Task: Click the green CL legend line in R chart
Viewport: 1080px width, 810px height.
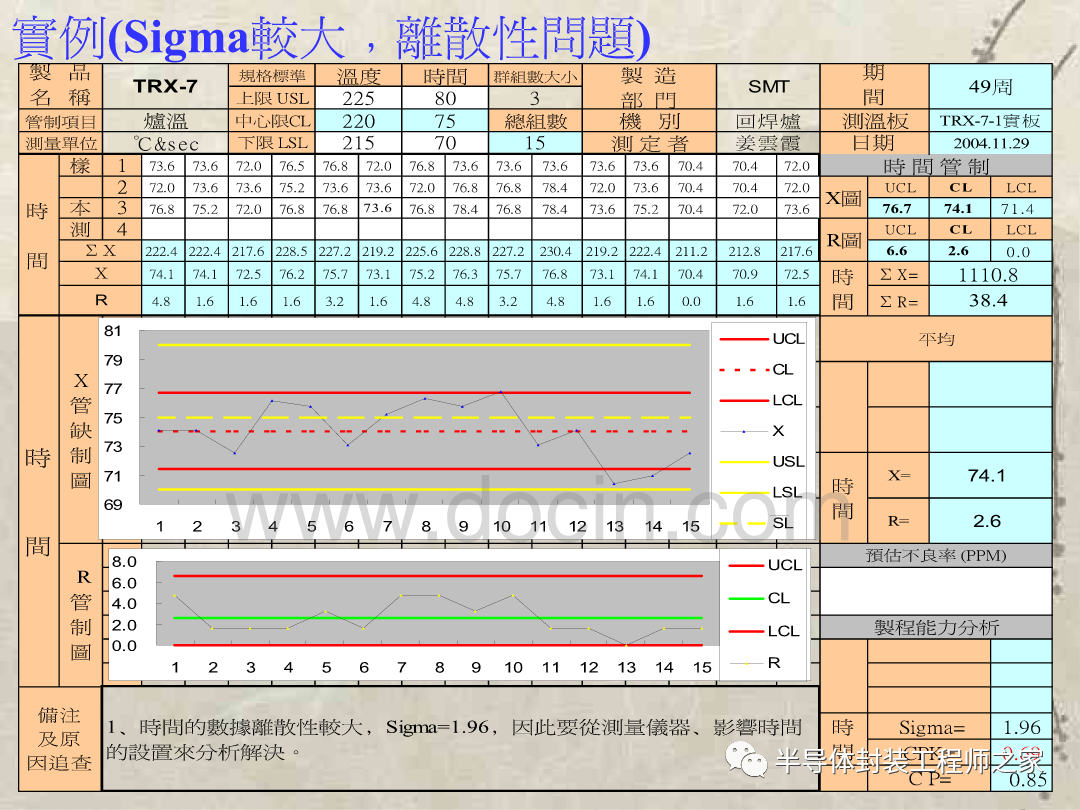Action: click(746, 598)
